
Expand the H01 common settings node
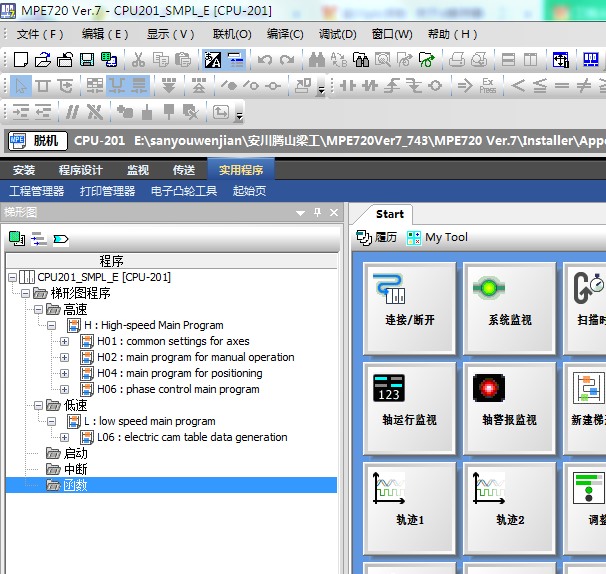click(65, 341)
